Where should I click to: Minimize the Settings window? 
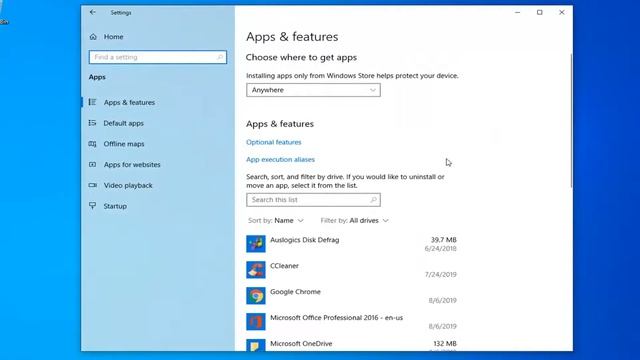pos(518,12)
